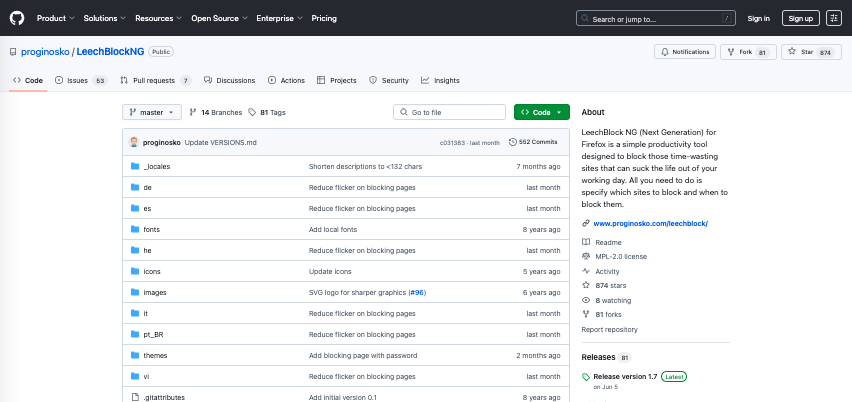Click the commits history clock icon

click(x=512, y=142)
